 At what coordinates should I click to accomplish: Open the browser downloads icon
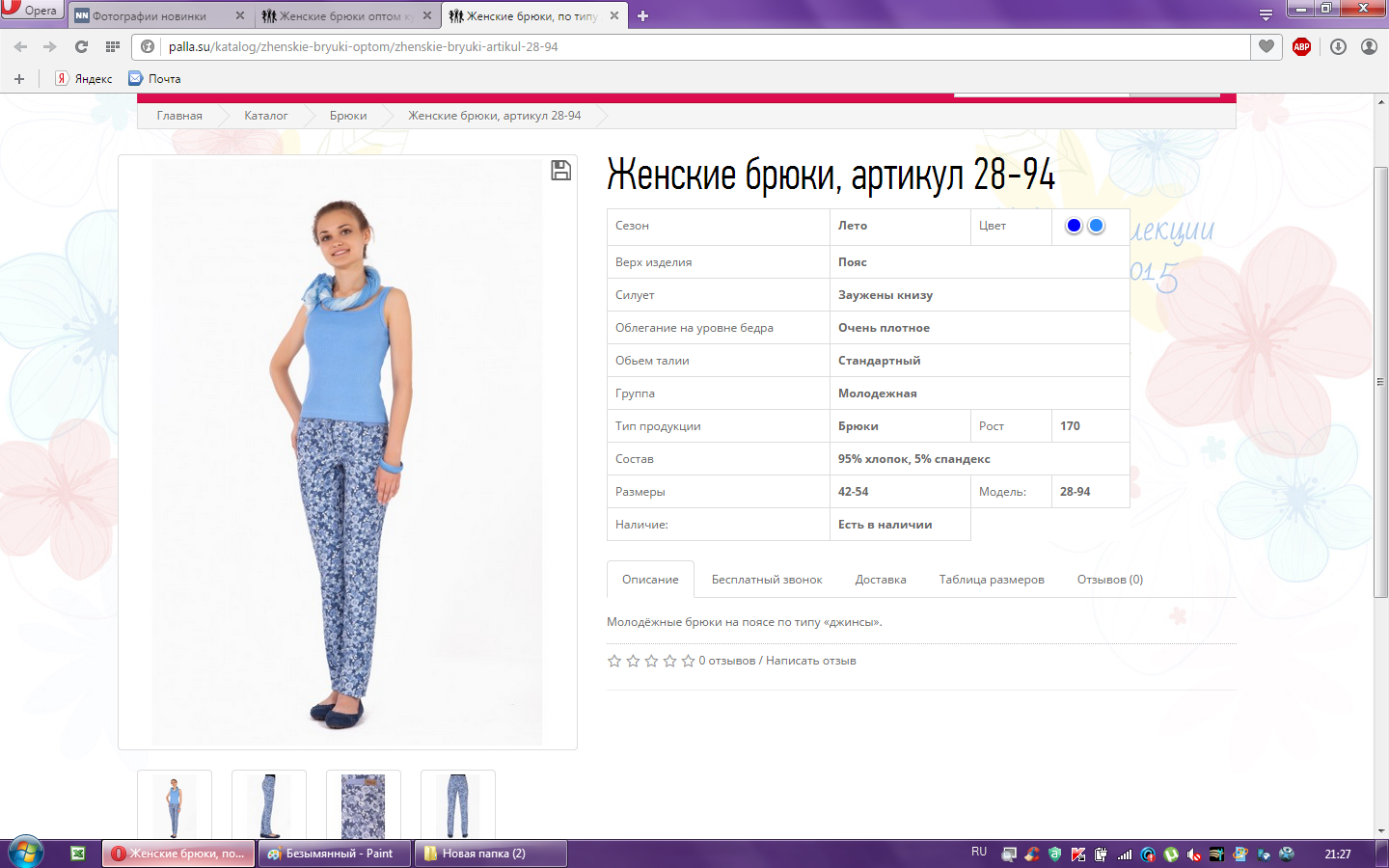pyautogui.click(x=1338, y=46)
